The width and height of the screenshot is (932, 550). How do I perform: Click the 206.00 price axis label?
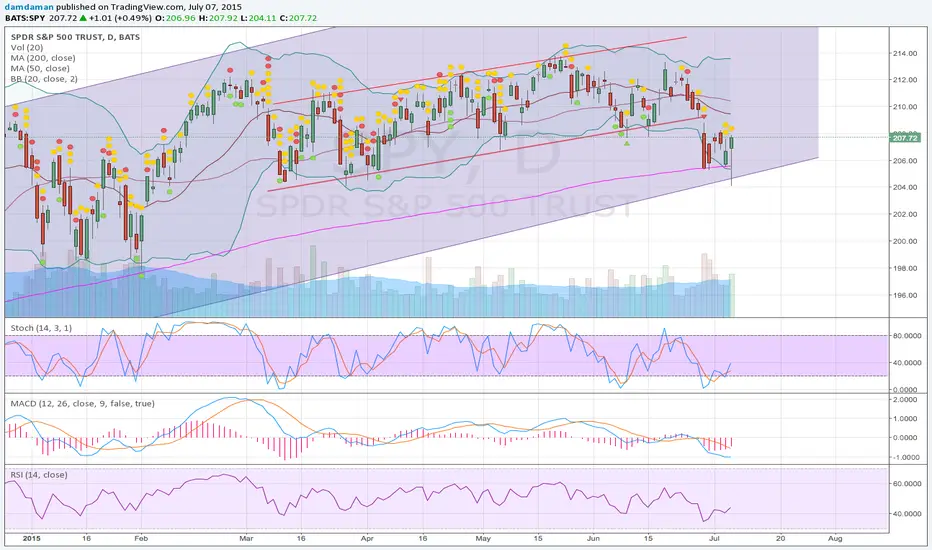pyautogui.click(x=905, y=161)
